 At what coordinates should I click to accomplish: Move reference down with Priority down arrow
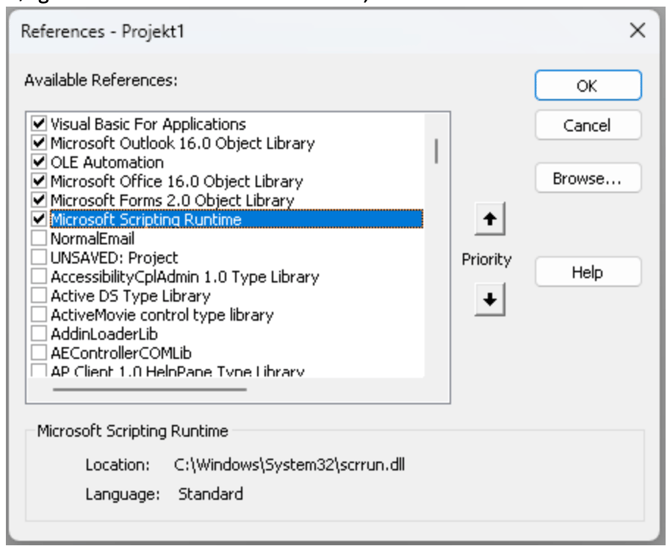[x=487, y=300]
